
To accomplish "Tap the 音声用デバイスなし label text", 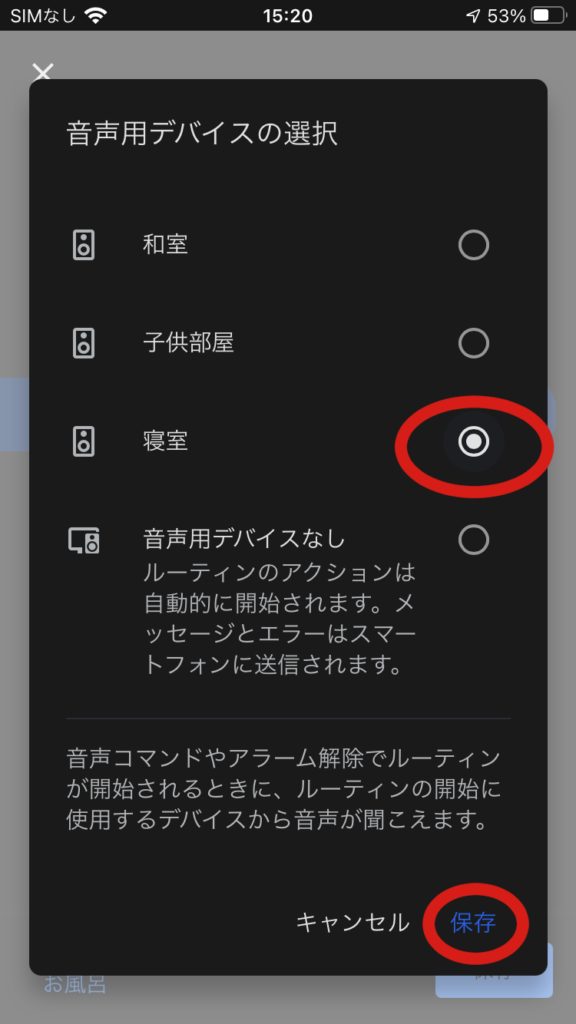I will click(x=244, y=539).
